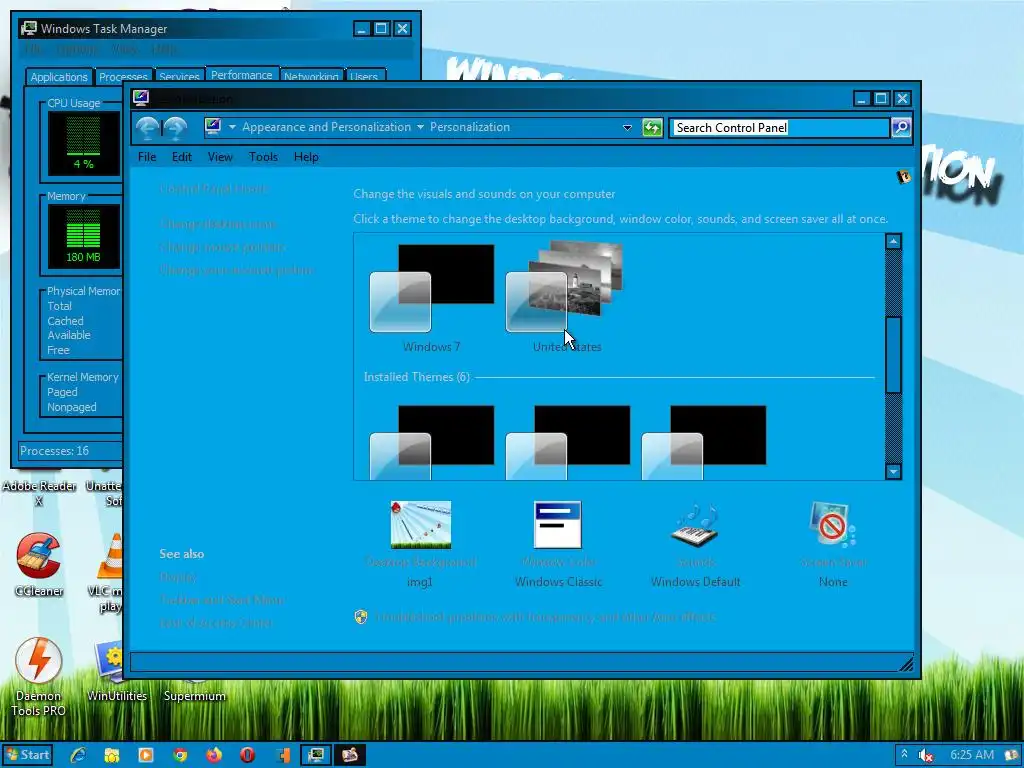This screenshot has width=1024, height=768.
Task: Show hidden system tray icons
Action: [904, 754]
